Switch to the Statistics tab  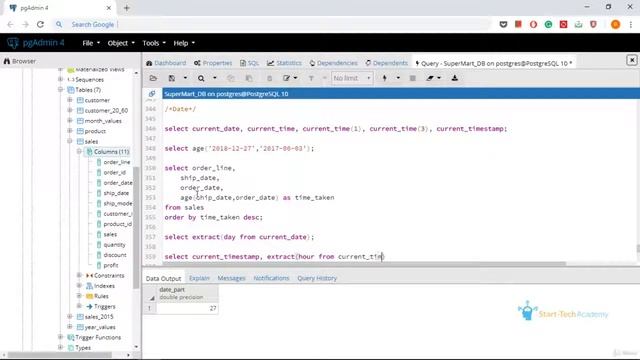284,63
